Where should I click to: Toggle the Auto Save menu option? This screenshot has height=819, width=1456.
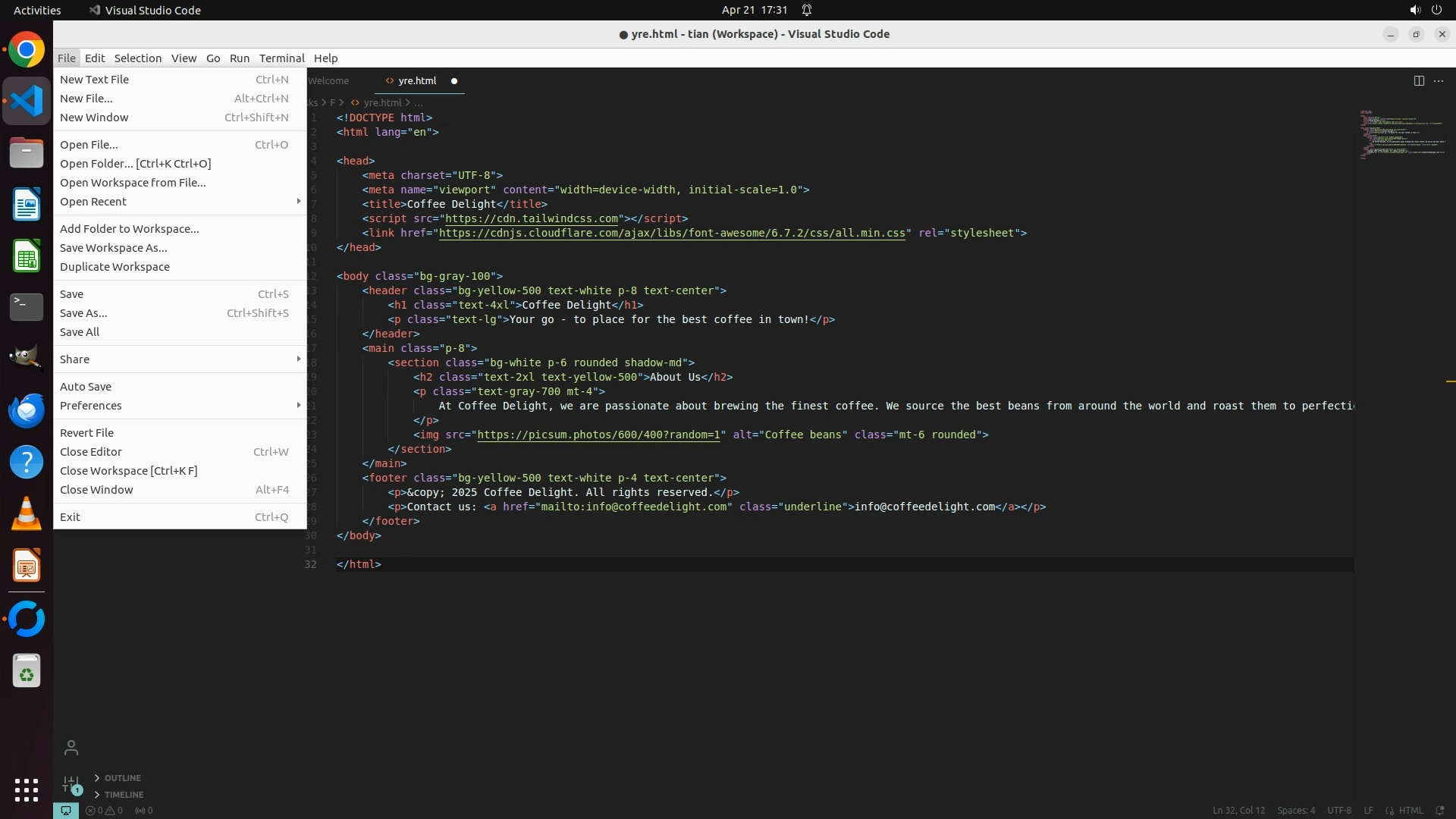point(86,387)
